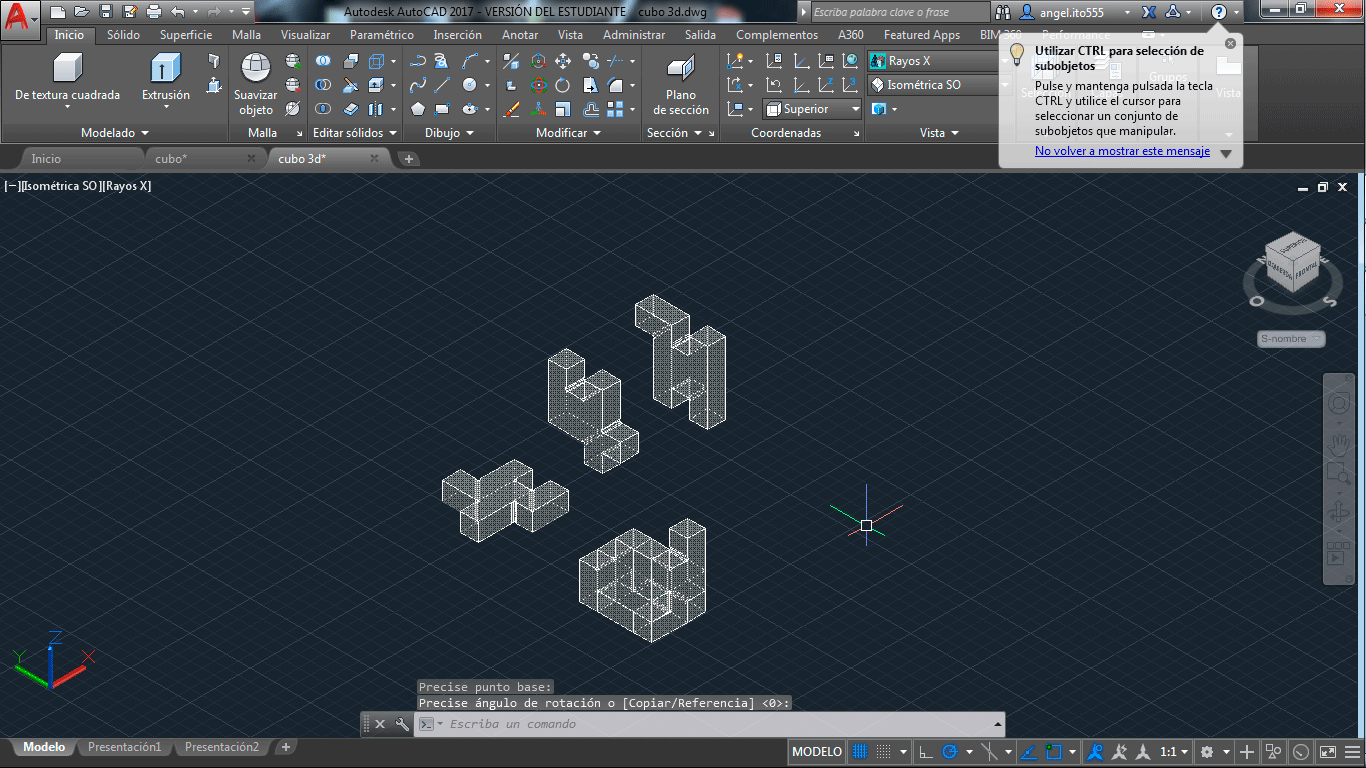Open command history arrow on command line
The height and width of the screenshot is (768, 1366).
[x=997, y=724]
